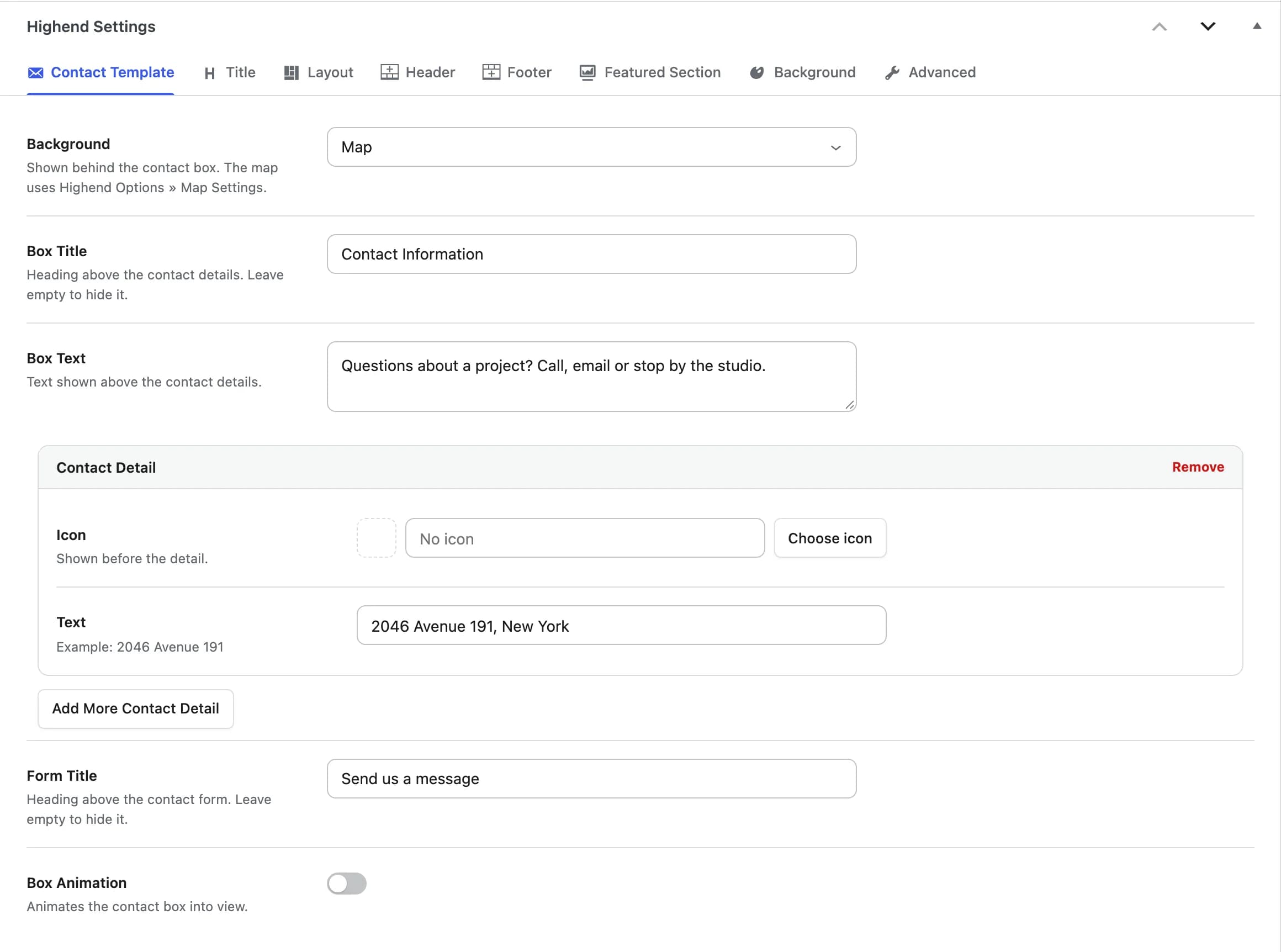The height and width of the screenshot is (952, 1281).
Task: Toggle the Box Animation switch
Action: point(346,883)
